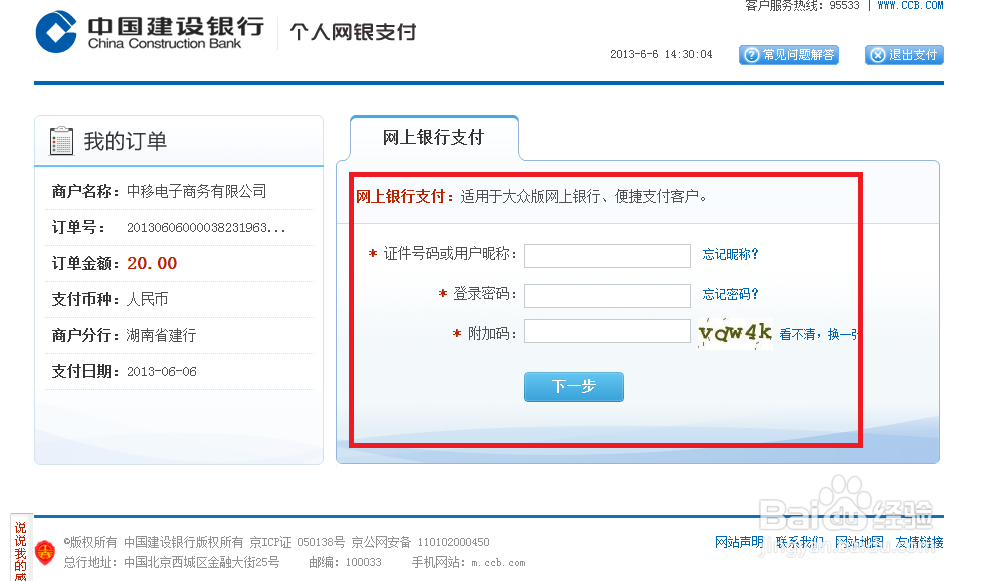Click the captcha image showing vqw4k

click(734, 333)
